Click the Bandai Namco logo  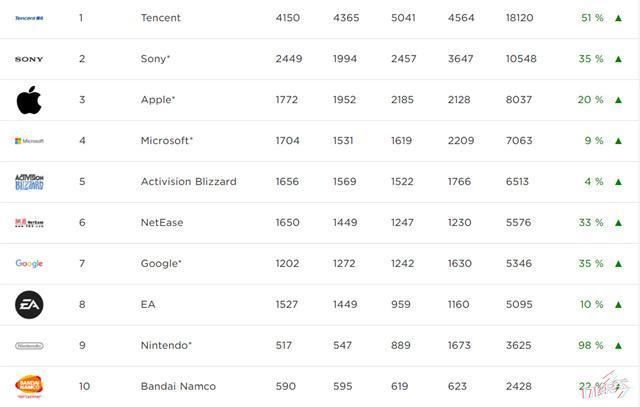(x=29, y=386)
